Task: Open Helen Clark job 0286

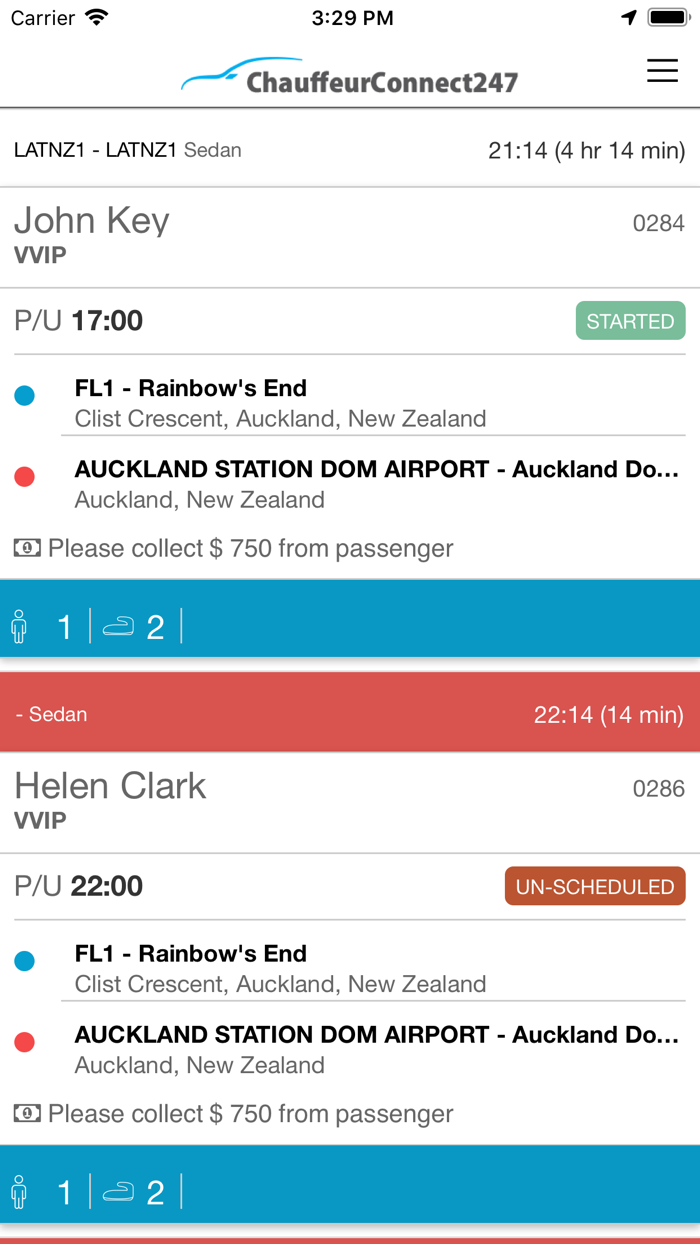Action: [350, 803]
